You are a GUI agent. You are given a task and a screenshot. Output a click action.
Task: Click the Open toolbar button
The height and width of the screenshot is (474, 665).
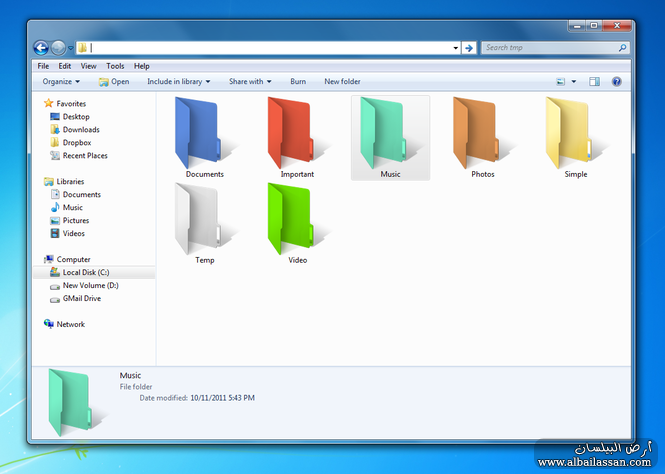point(114,81)
